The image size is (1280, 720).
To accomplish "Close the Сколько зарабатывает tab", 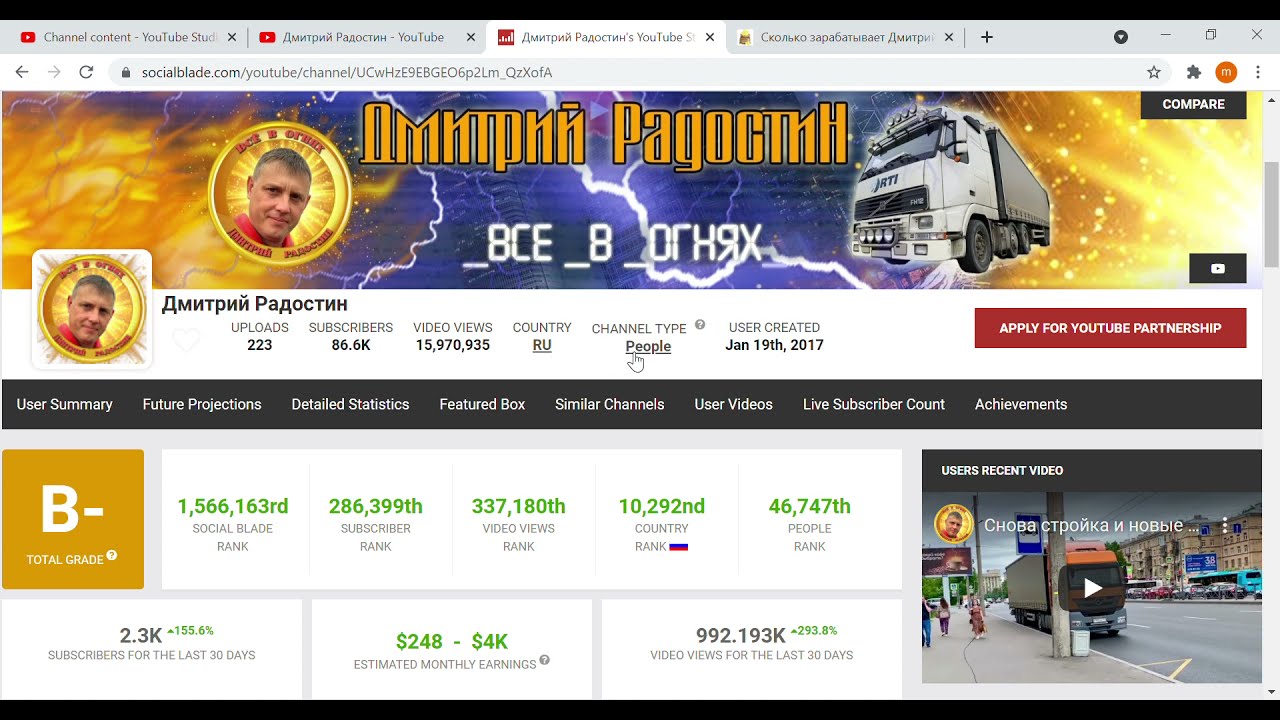I will [948, 37].
